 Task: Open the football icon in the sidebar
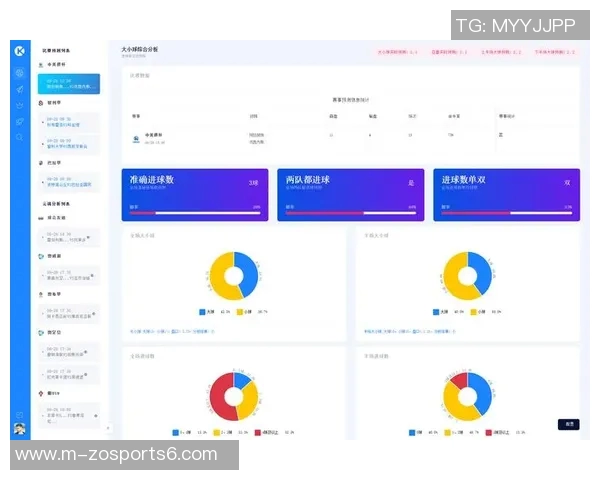20,73
